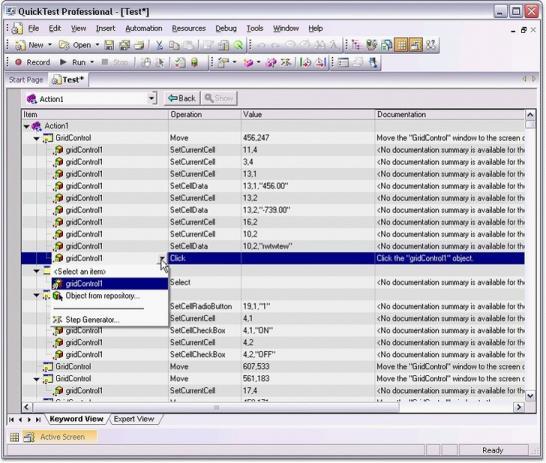
Task: Collapse the Action1 tree node
Action: pos(26,126)
